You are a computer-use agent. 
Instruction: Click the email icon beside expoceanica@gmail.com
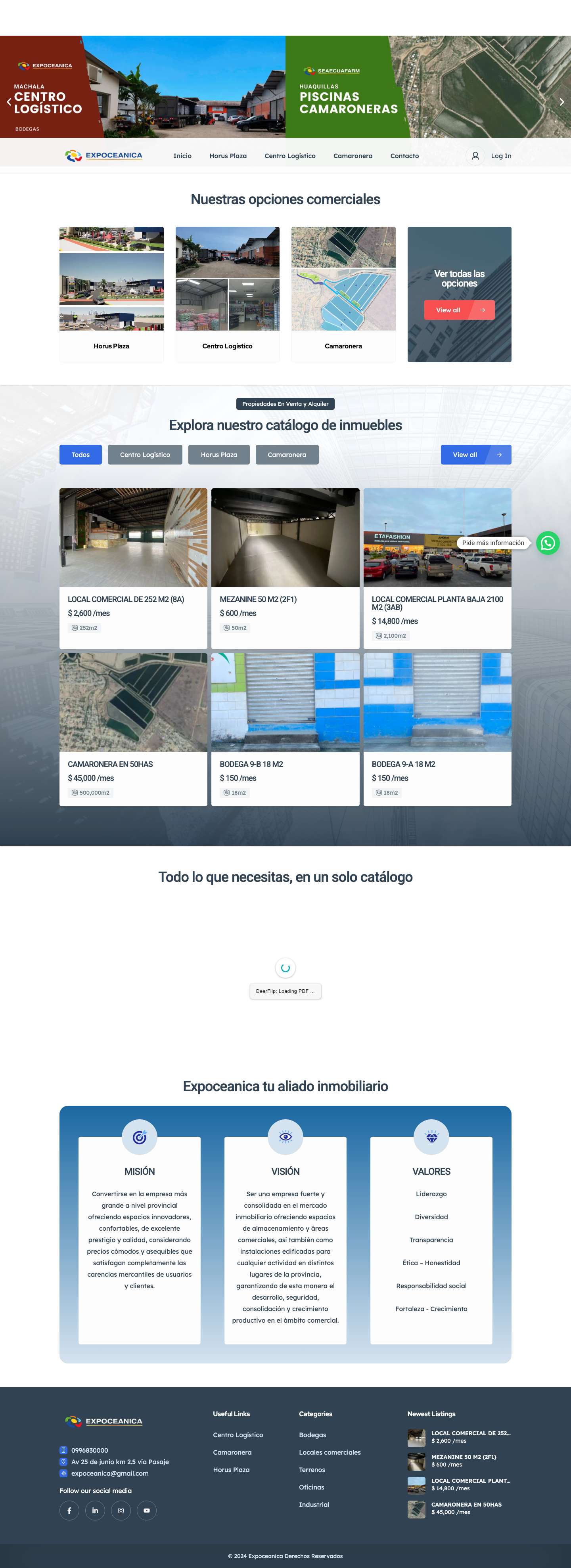(63, 1473)
